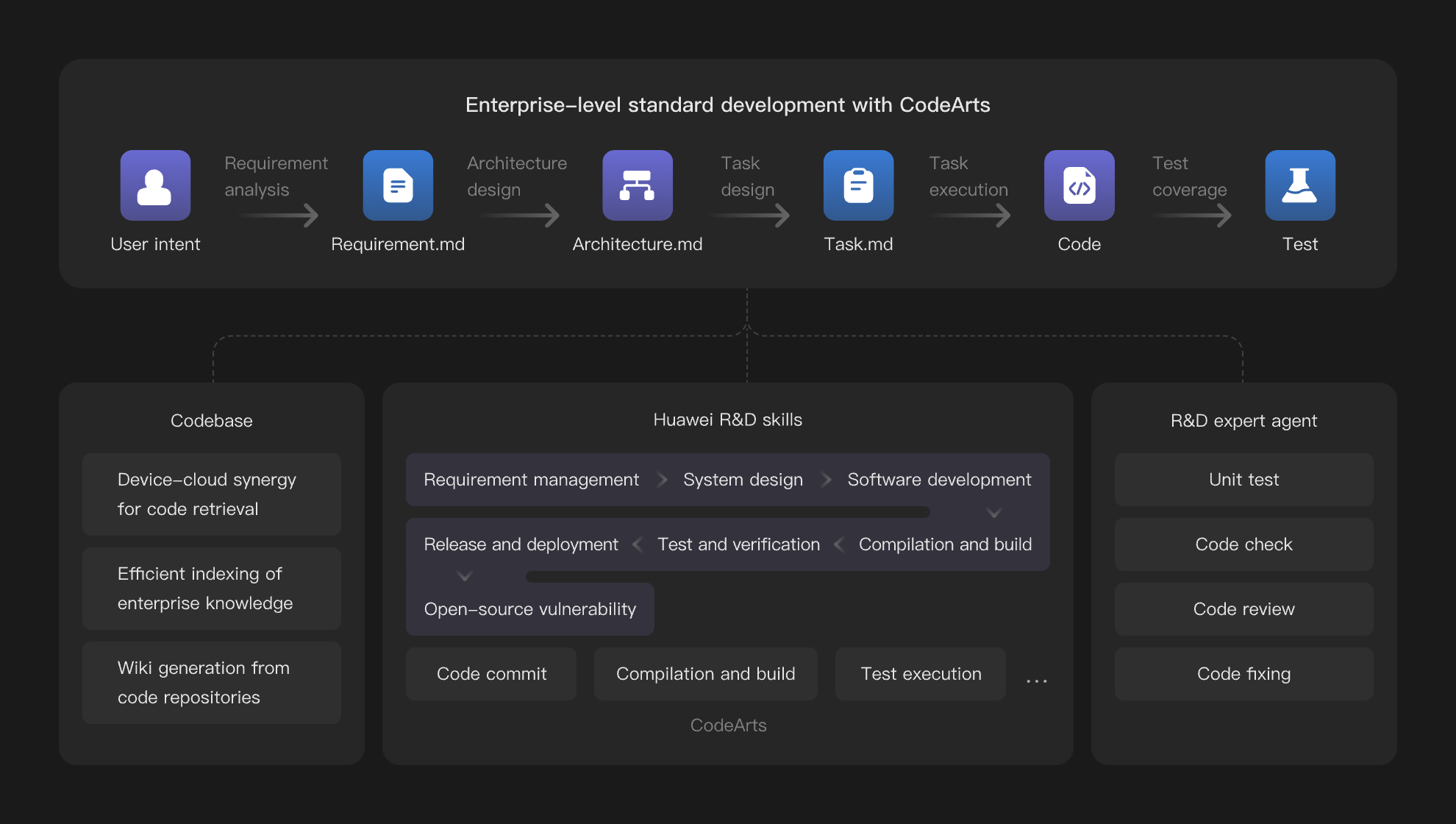Click the bottom-row Compilation and build box
The width and height of the screenshot is (1456, 824).
point(706,674)
